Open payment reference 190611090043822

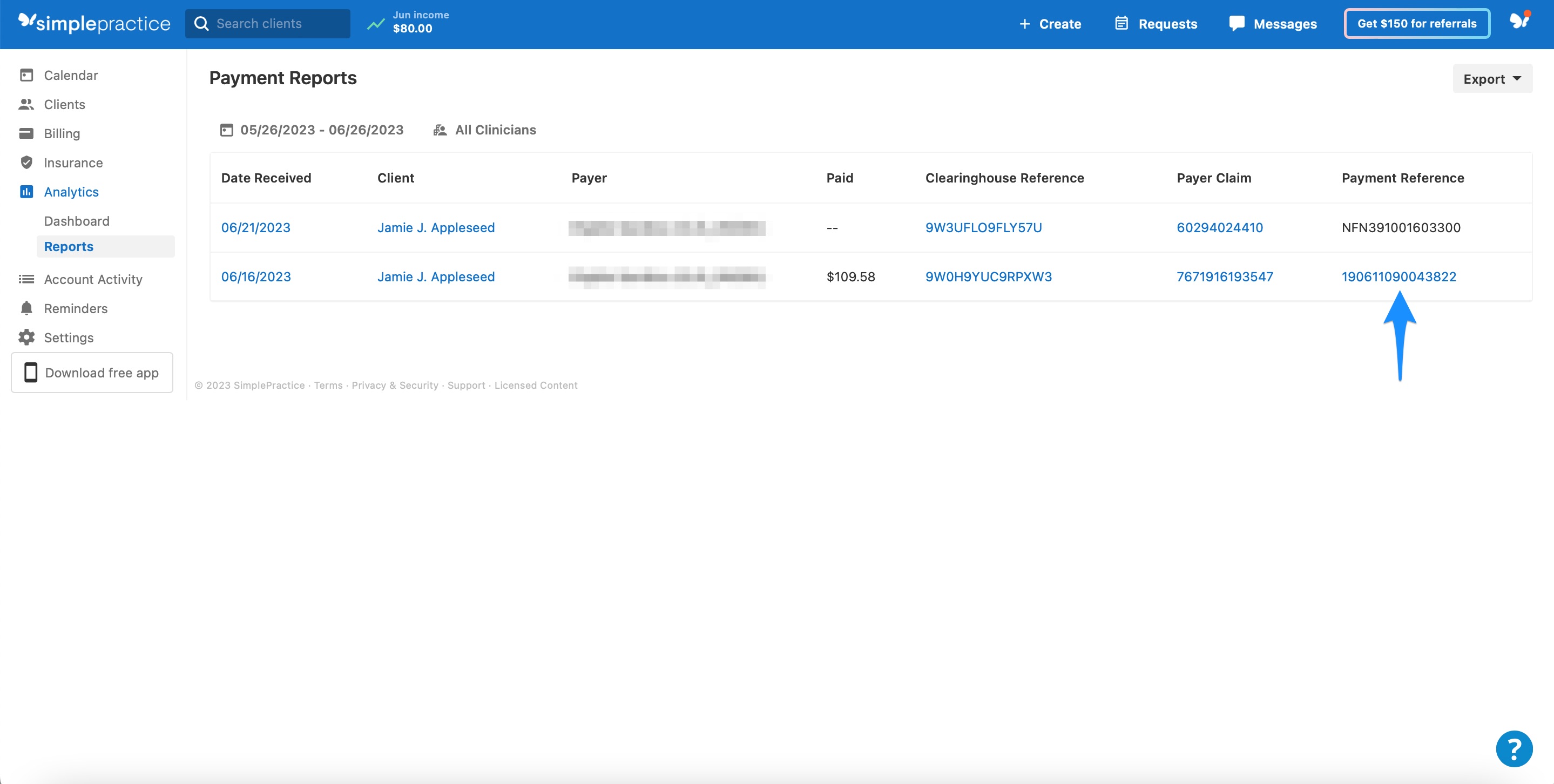[x=1398, y=276]
